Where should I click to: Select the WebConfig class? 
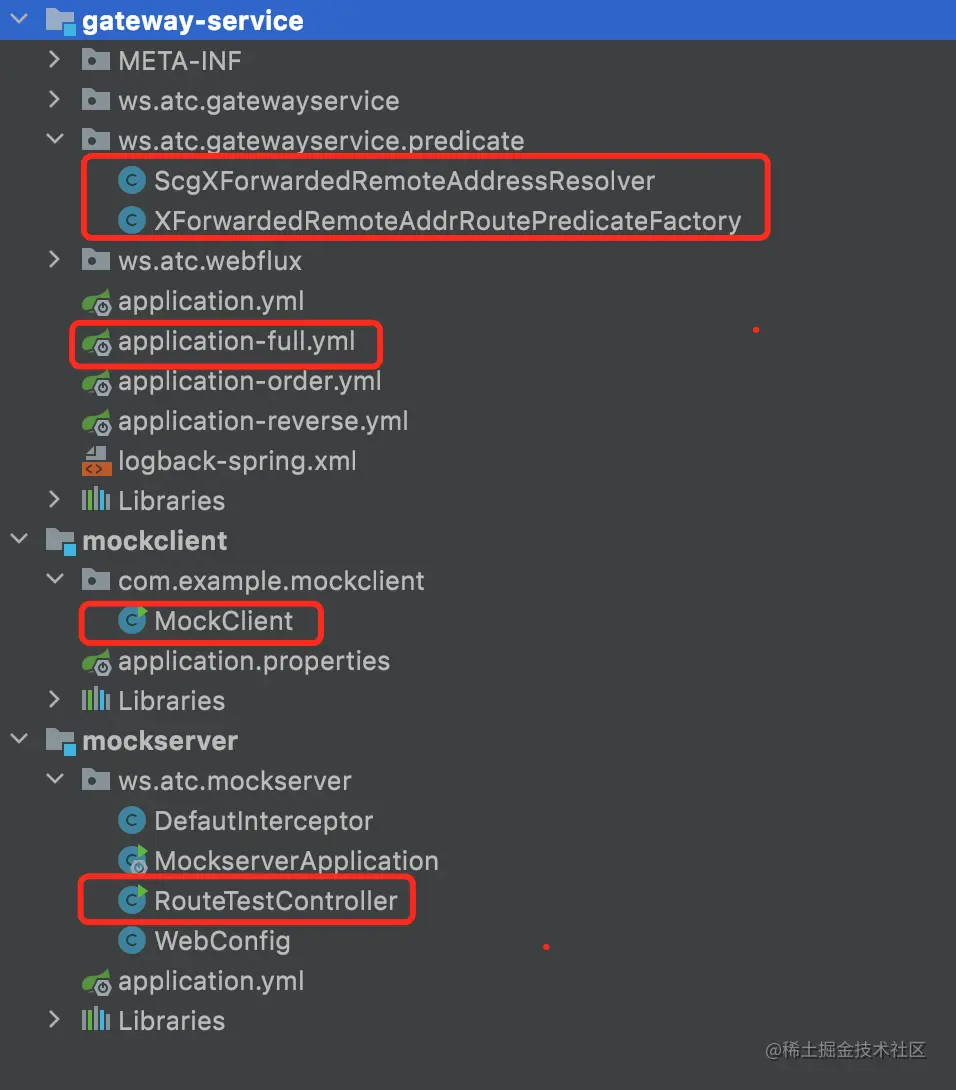pyautogui.click(x=222, y=941)
